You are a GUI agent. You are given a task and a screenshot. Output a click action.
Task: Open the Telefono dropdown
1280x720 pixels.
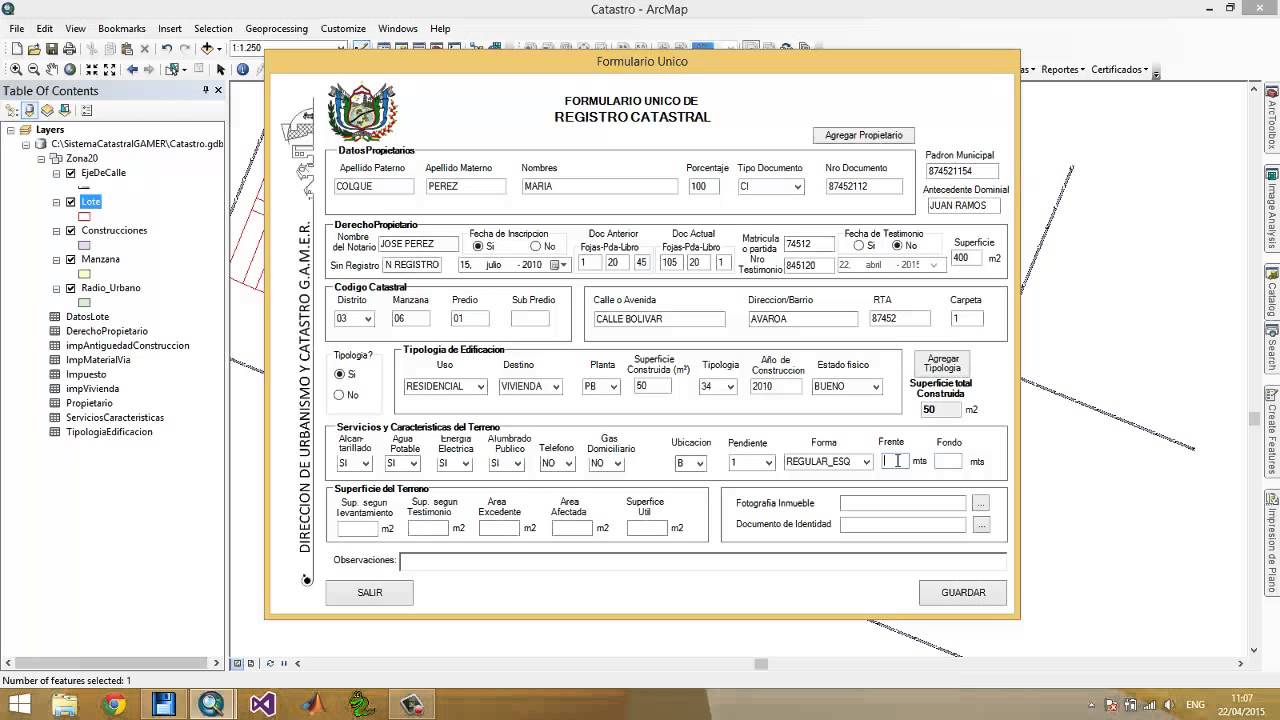coord(567,464)
